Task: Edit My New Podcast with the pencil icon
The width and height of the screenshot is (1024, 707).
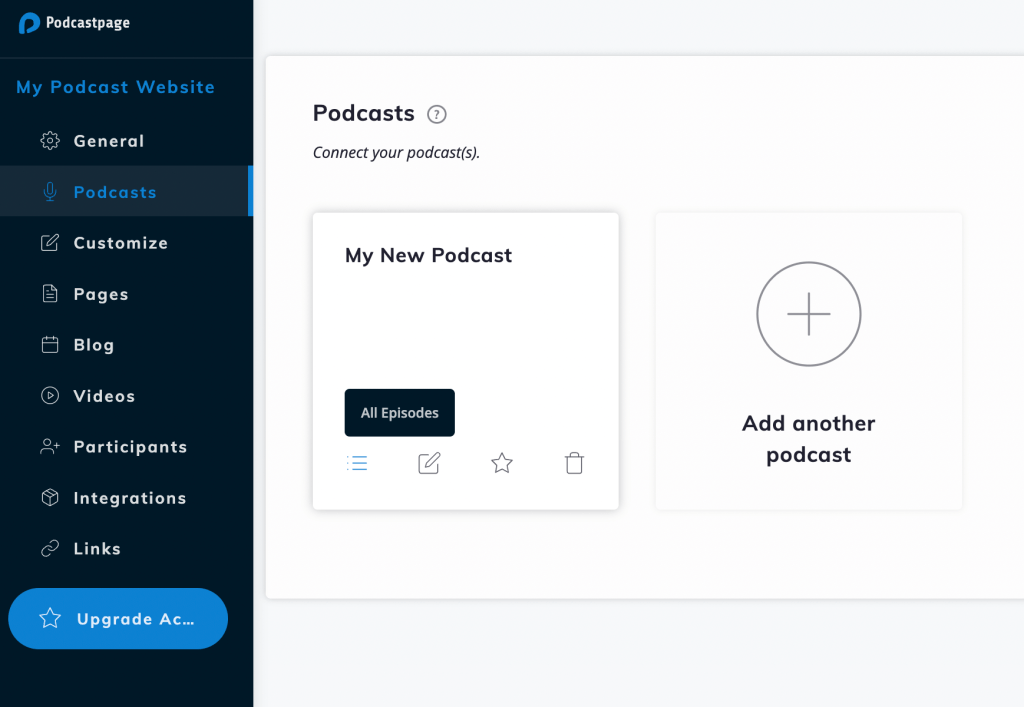Action: tap(429, 462)
